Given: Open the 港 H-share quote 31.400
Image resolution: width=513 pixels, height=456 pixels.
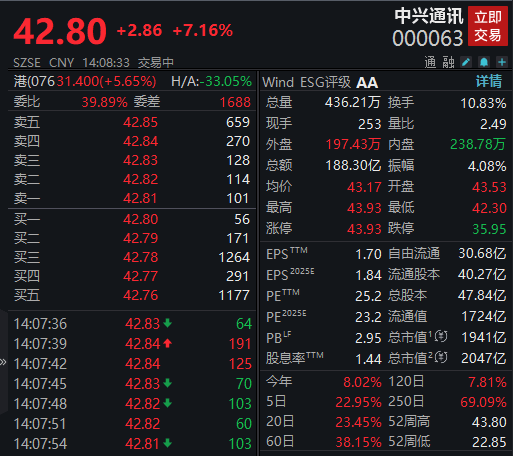Looking at the screenshot, I should 106,81.
